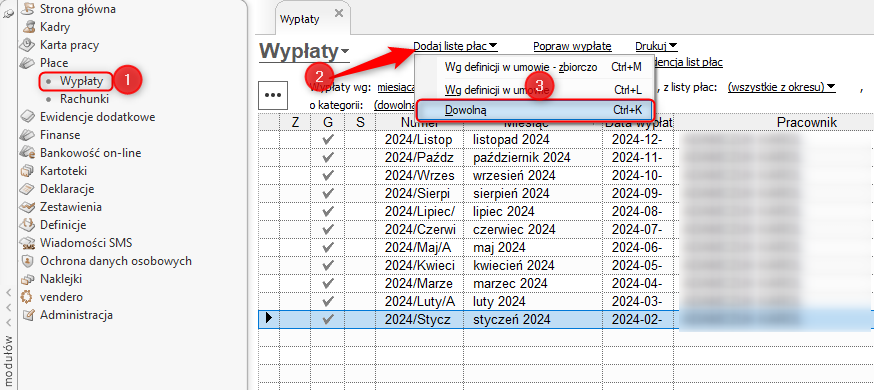This screenshot has height=390, width=874.
Task: Open Kadry module label
Action: tap(55, 27)
